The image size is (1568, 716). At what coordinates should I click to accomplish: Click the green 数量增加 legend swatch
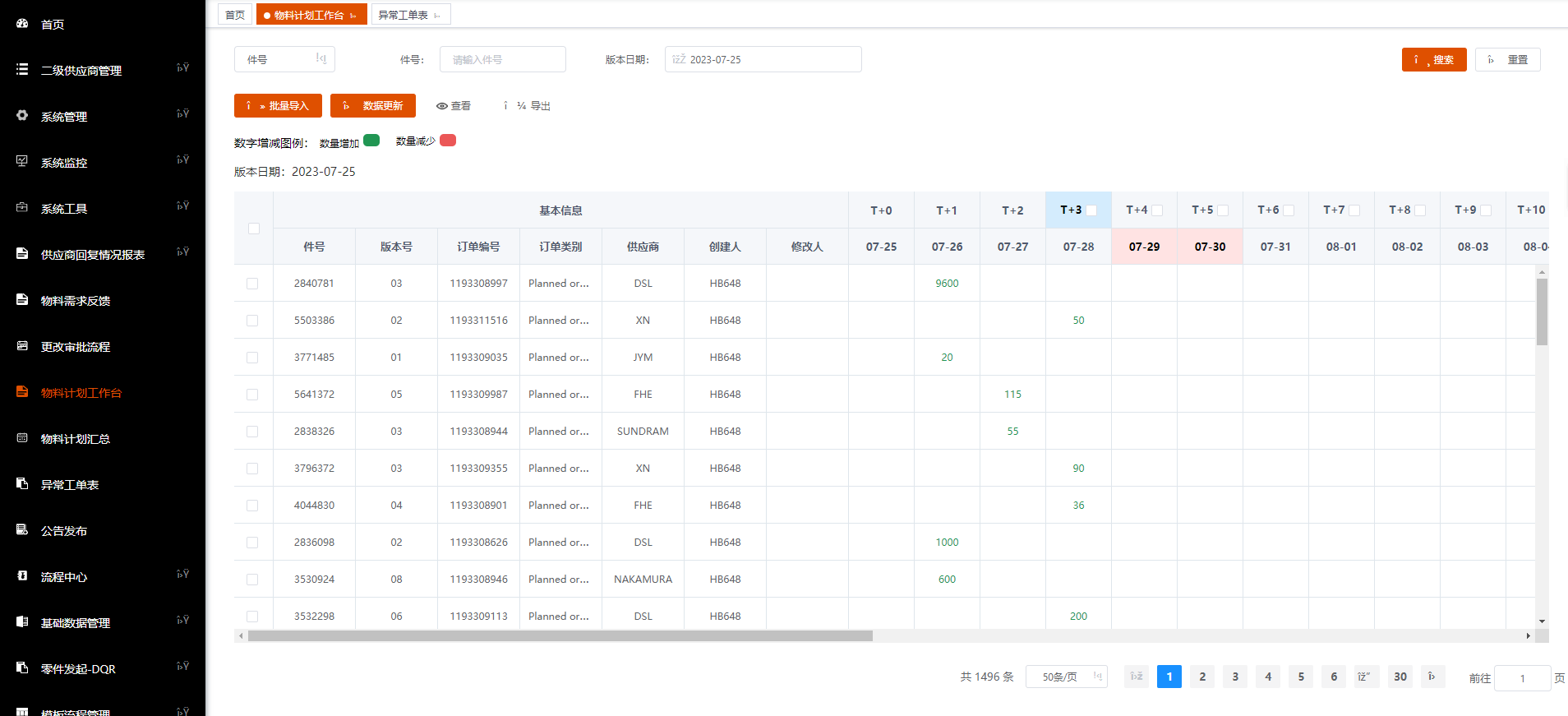[x=371, y=140]
